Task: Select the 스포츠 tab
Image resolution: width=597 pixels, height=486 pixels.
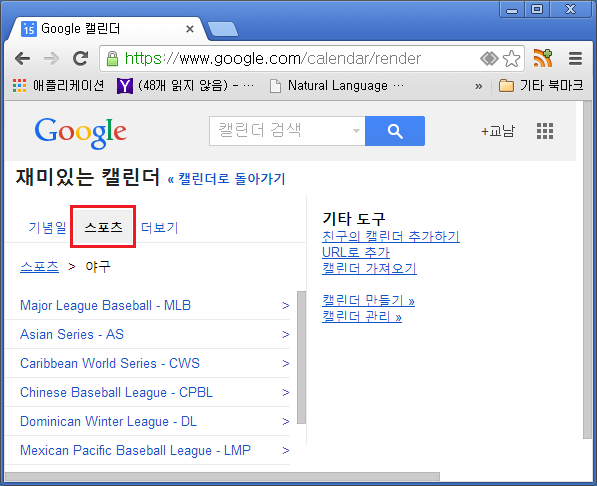Action: 103,227
